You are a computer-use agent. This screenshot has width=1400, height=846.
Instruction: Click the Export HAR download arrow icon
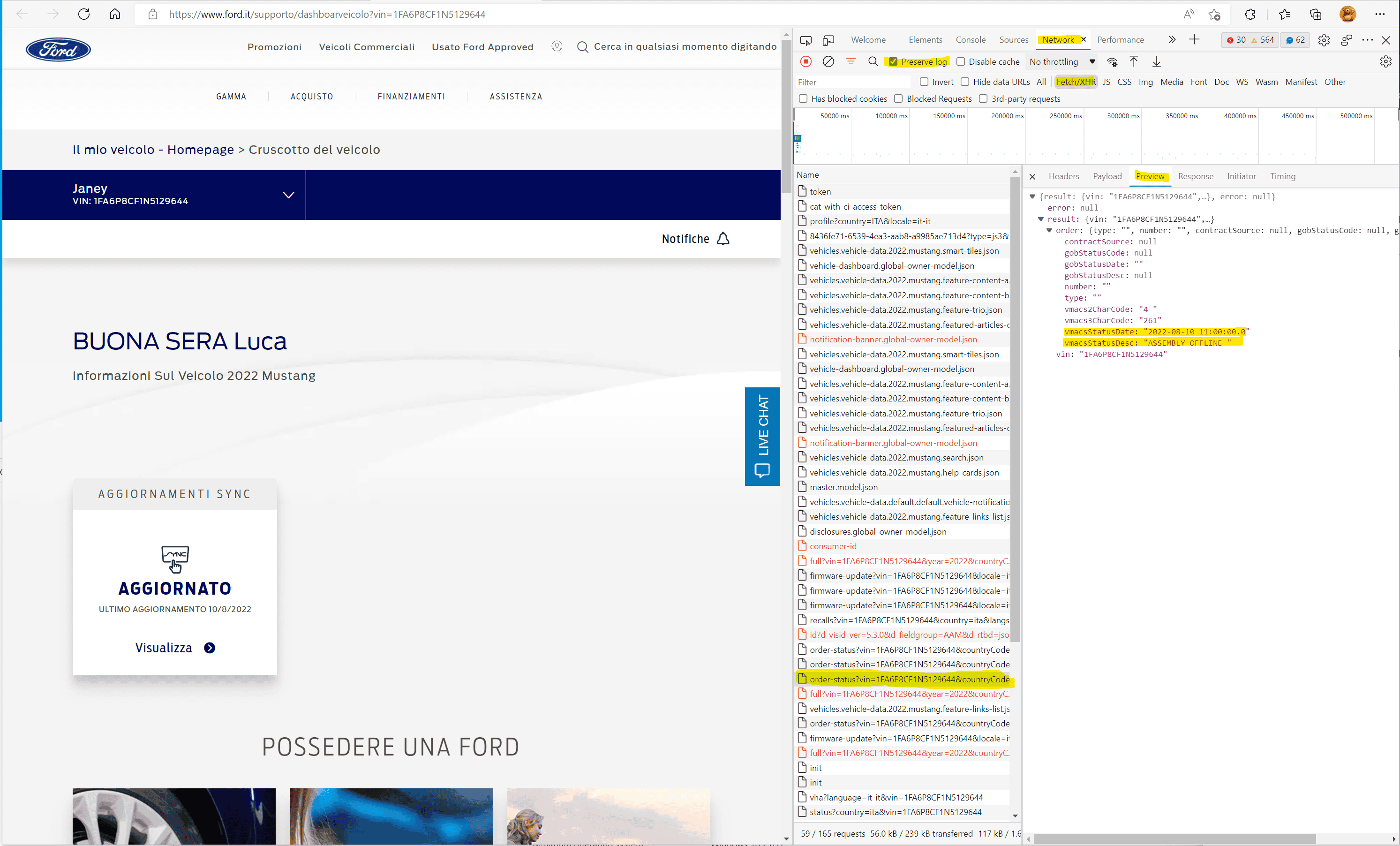click(1156, 61)
